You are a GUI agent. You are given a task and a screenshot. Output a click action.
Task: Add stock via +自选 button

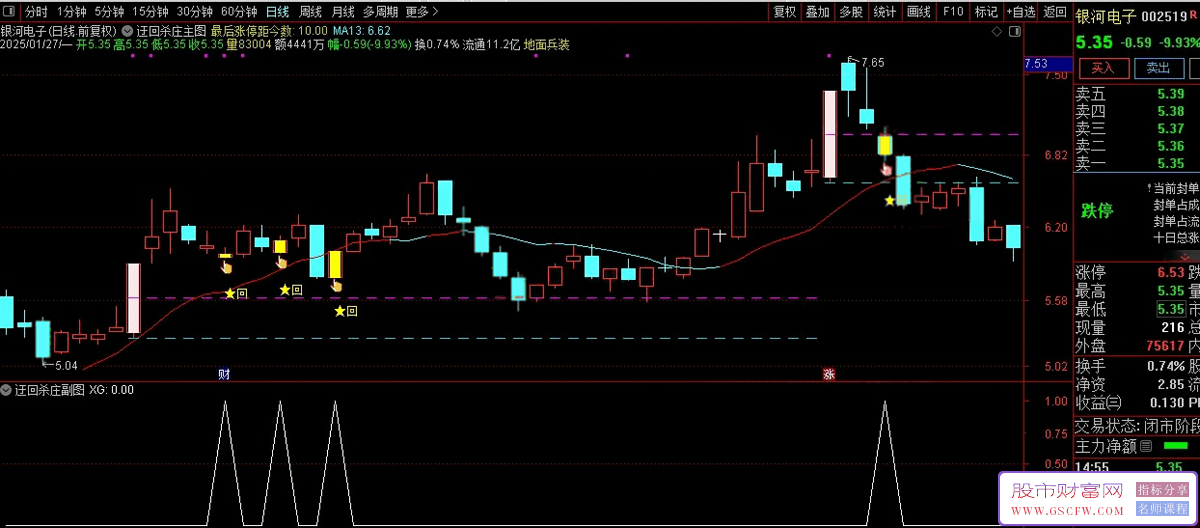pyautogui.click(x=1020, y=12)
